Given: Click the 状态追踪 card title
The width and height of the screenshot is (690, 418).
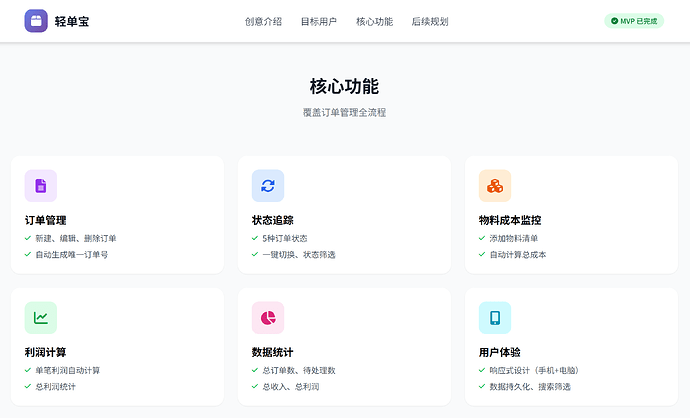Looking at the screenshot, I should pyautogui.click(x=272, y=220).
